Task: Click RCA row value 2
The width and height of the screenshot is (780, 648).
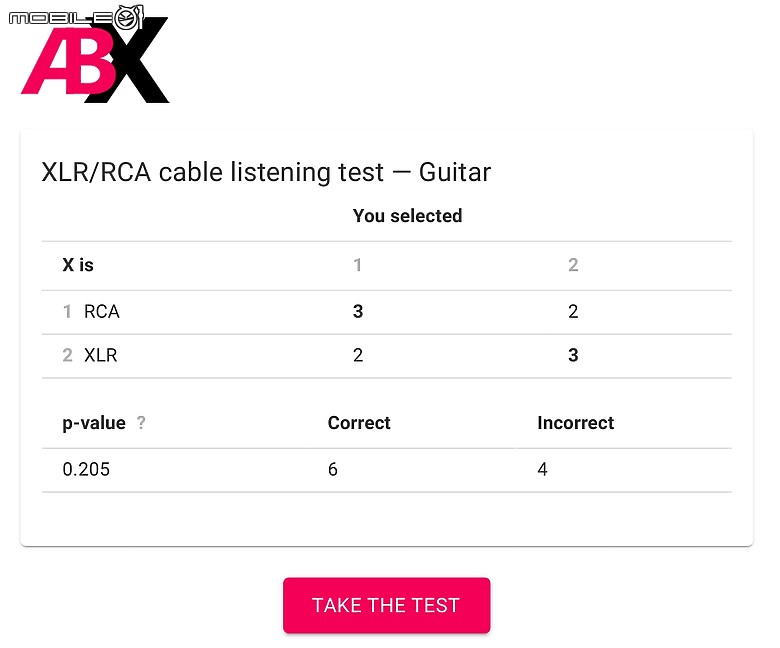Action: click(573, 311)
